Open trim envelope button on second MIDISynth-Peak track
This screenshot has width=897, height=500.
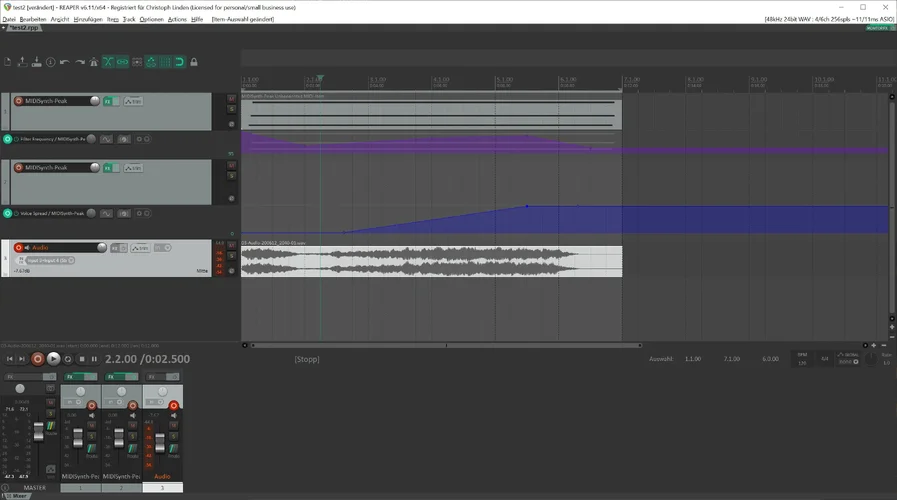133,168
